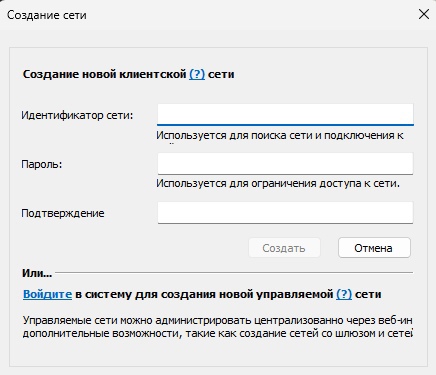436x375 pixels.
Task: Click the Создание сети title bar text
Action: 47,15
